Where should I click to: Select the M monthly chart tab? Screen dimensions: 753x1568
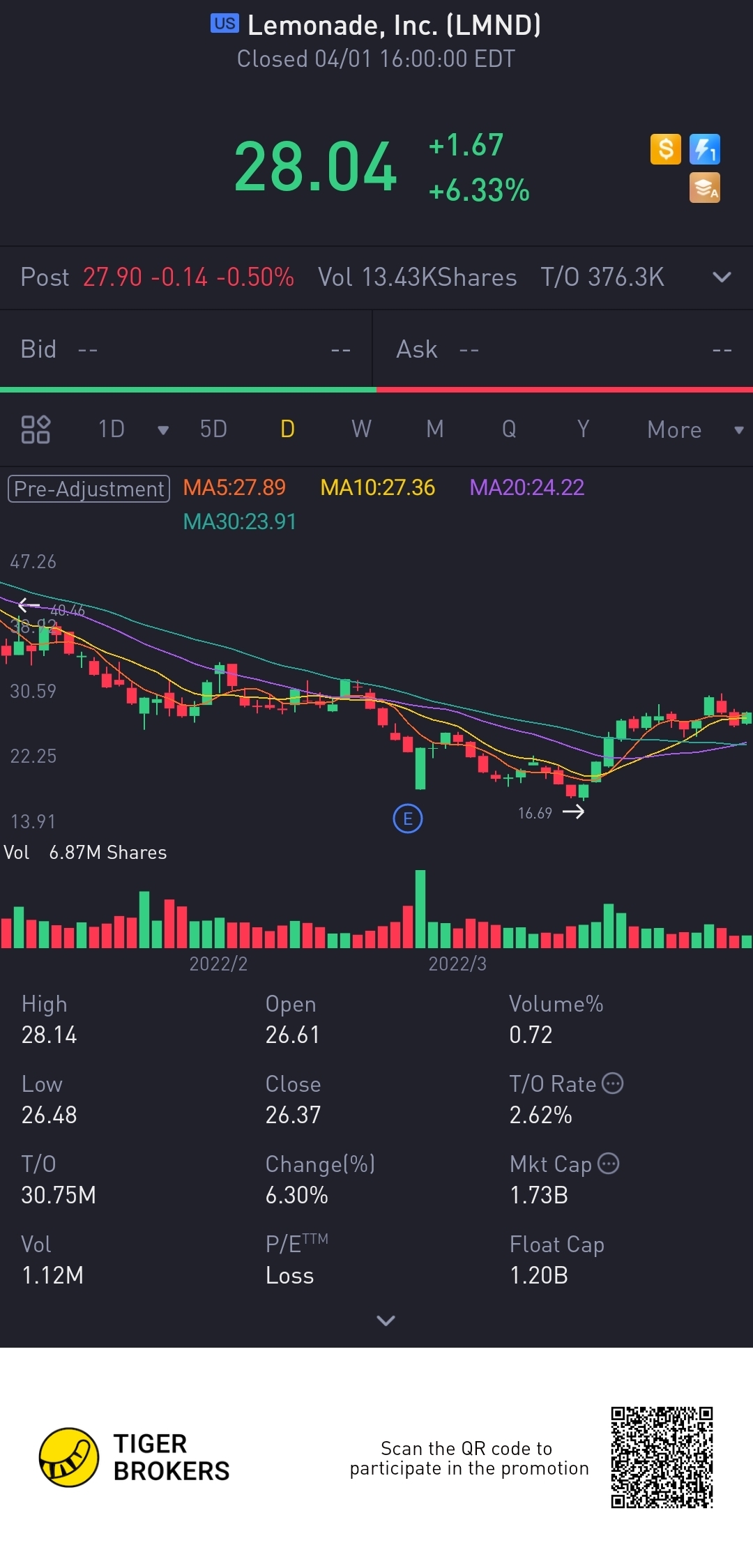pos(435,429)
